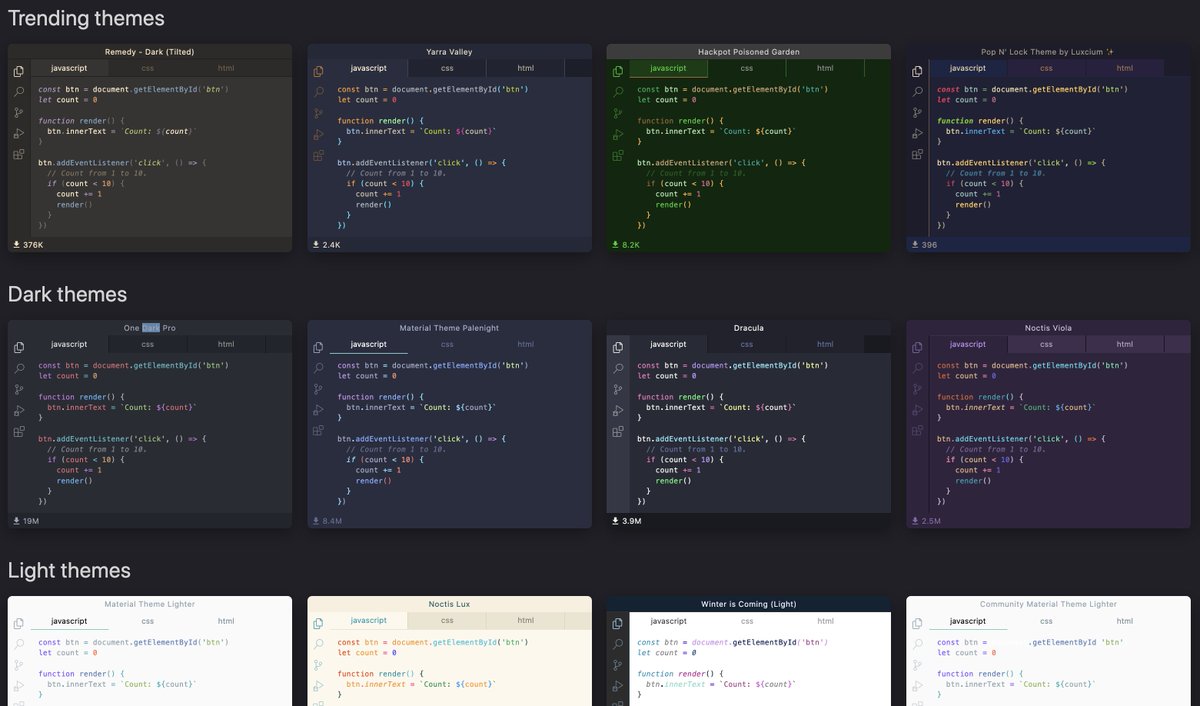The width and height of the screenshot is (1200, 706).
Task: Open html tab in Winter is Coming (Light) card
Action: coord(825,620)
